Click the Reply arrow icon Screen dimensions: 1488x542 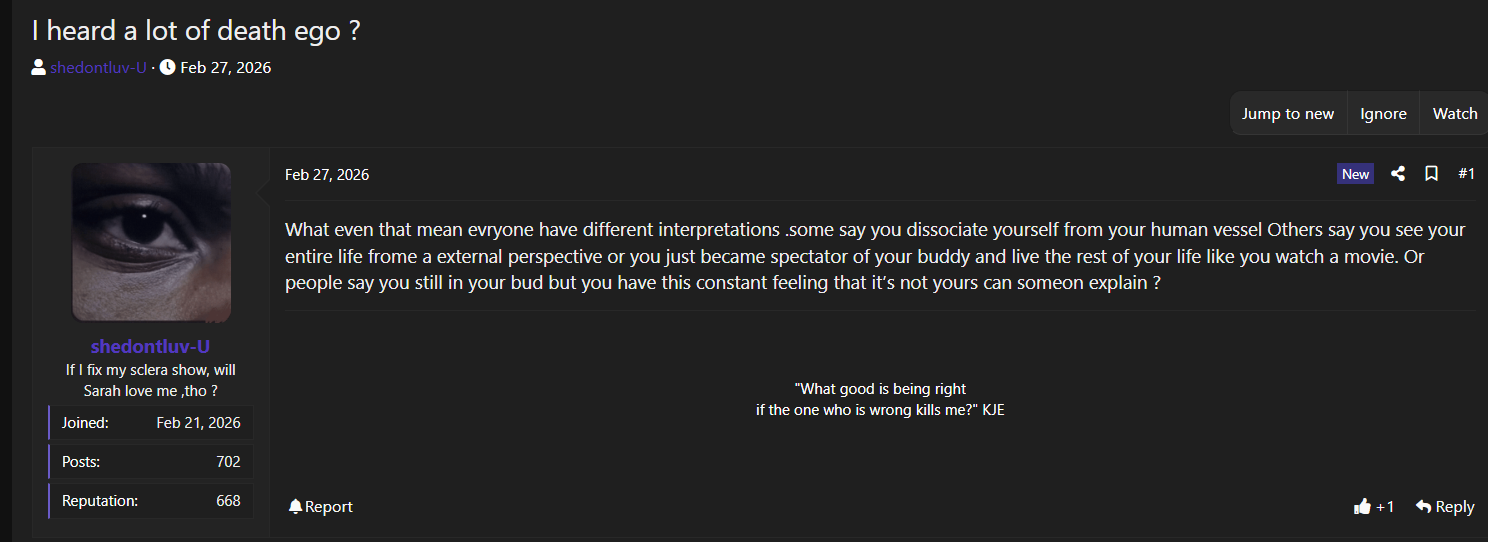tap(1423, 507)
